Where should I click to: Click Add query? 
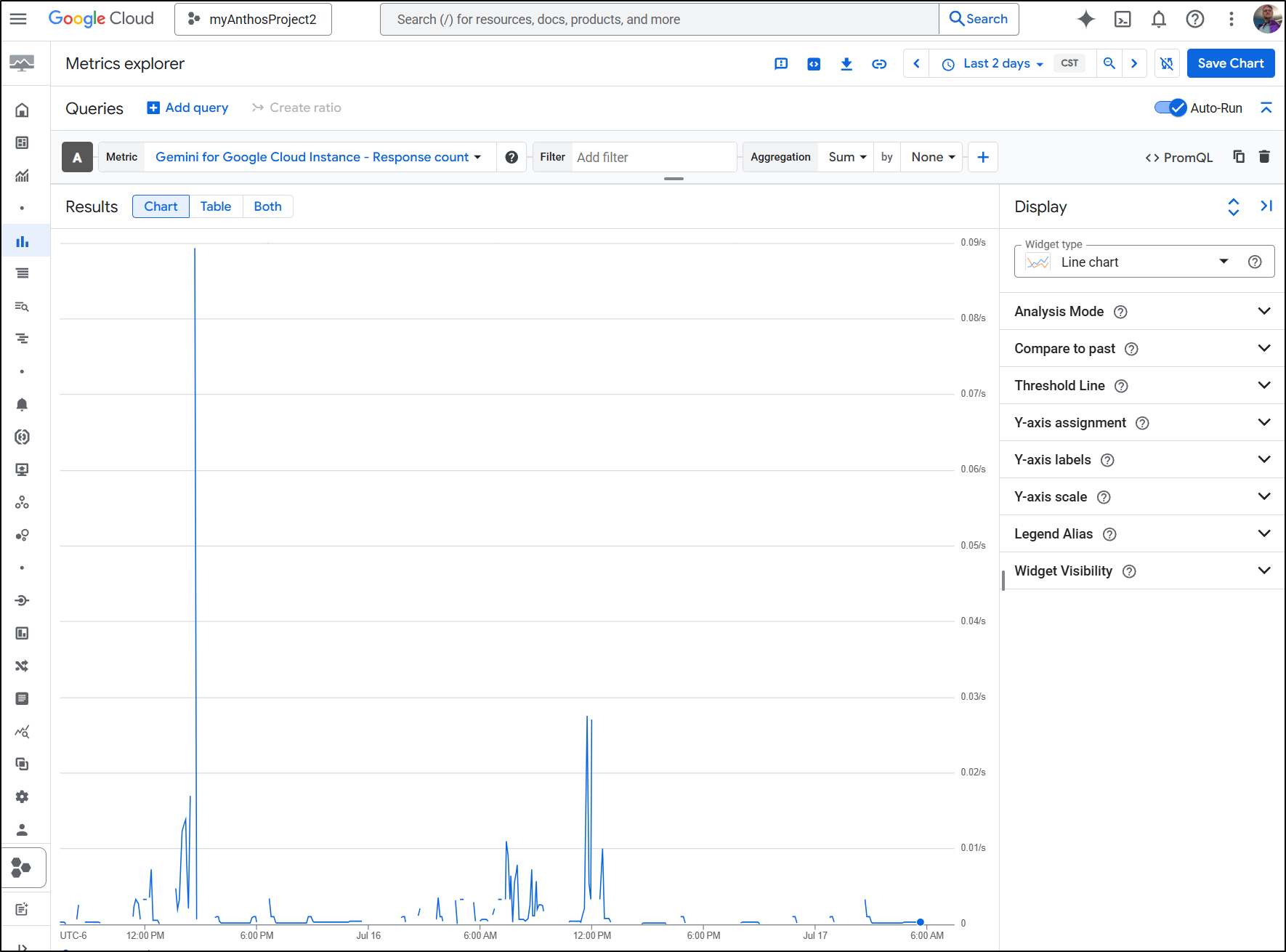[x=187, y=108]
